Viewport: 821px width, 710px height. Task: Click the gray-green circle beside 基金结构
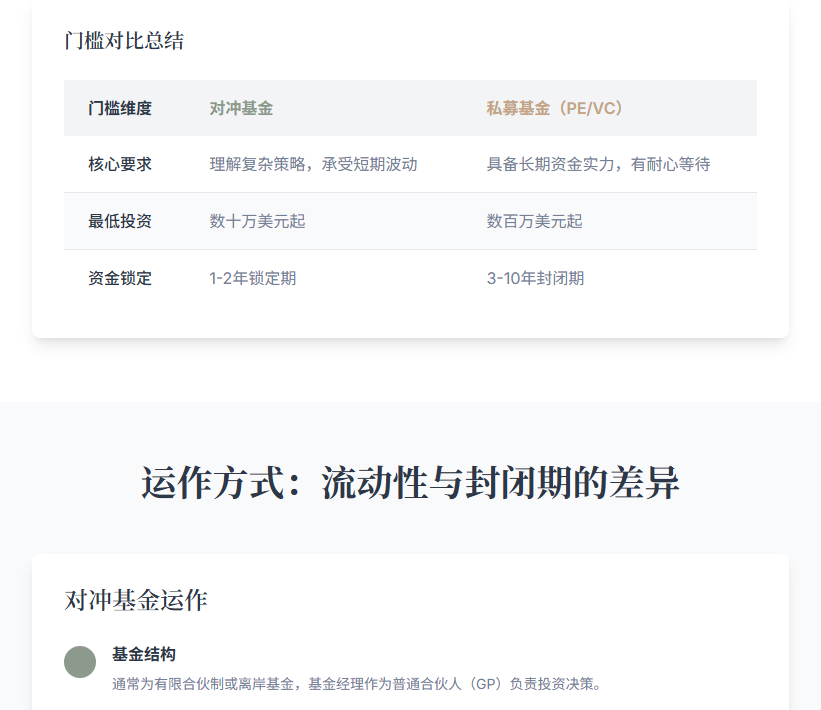click(80, 662)
